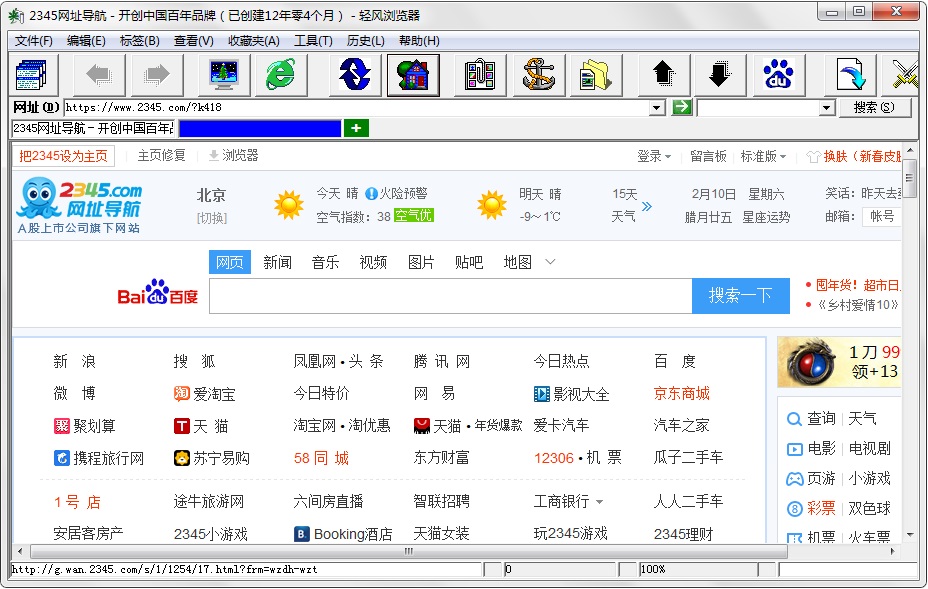Screen dimensions: 928x589
Task: Open the 工具(T) menu
Action: 313,41
